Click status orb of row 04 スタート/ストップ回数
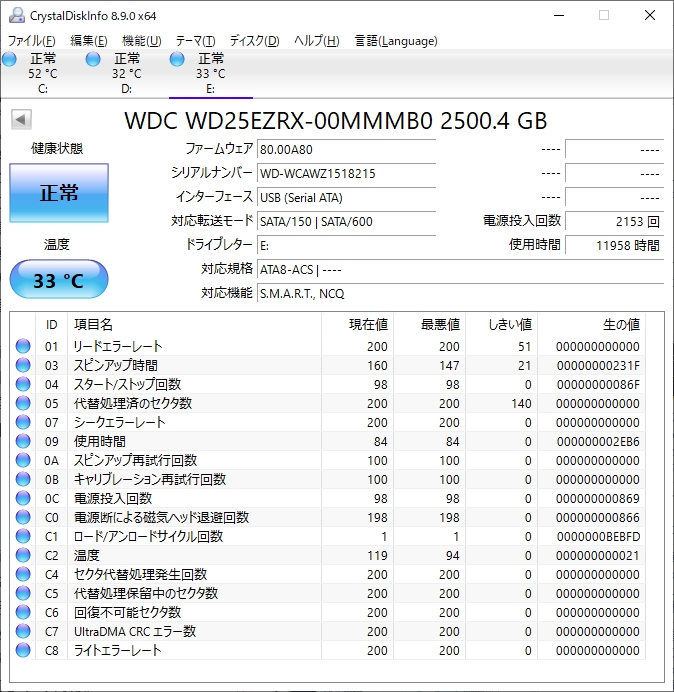 pos(23,384)
